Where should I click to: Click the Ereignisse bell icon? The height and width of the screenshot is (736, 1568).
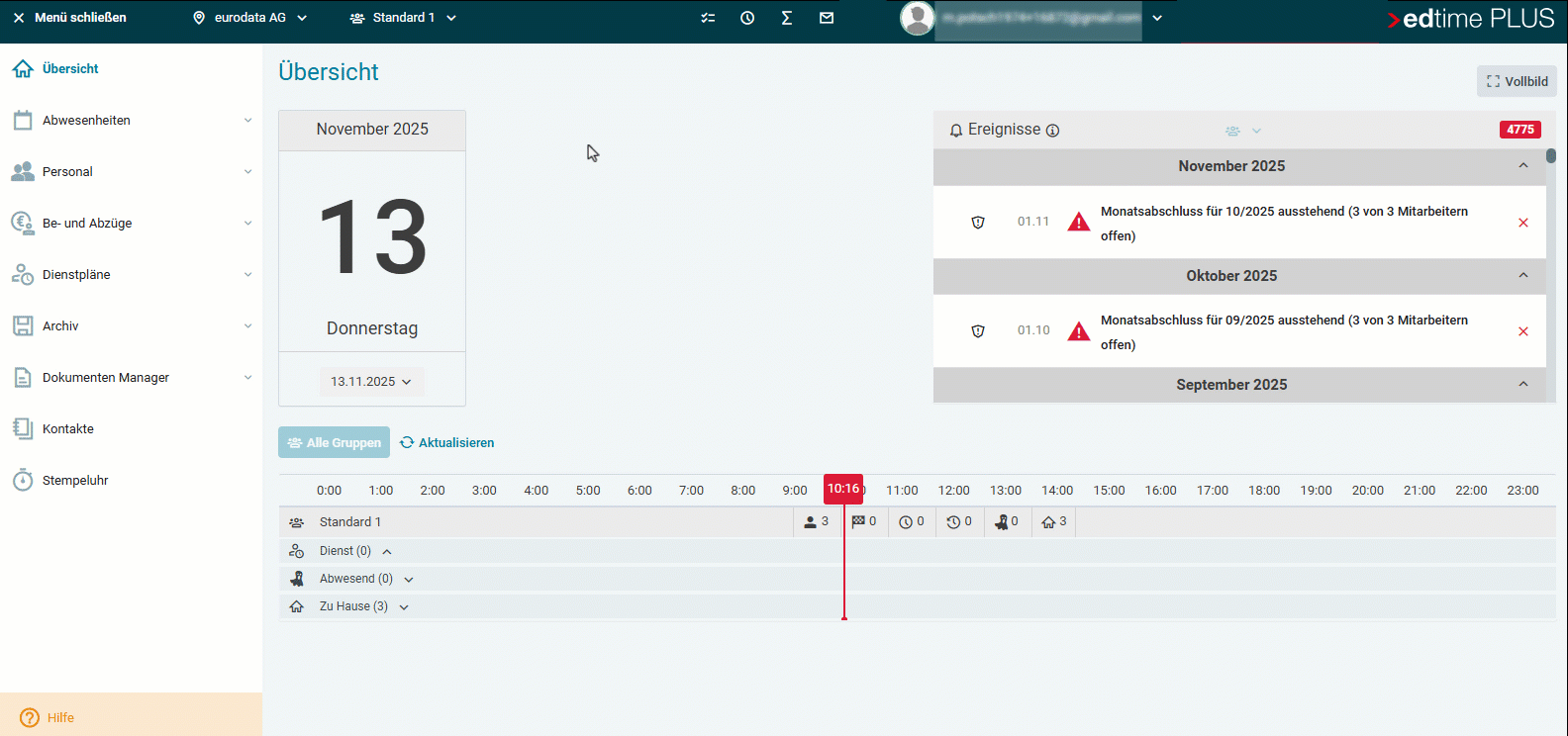[x=956, y=131]
